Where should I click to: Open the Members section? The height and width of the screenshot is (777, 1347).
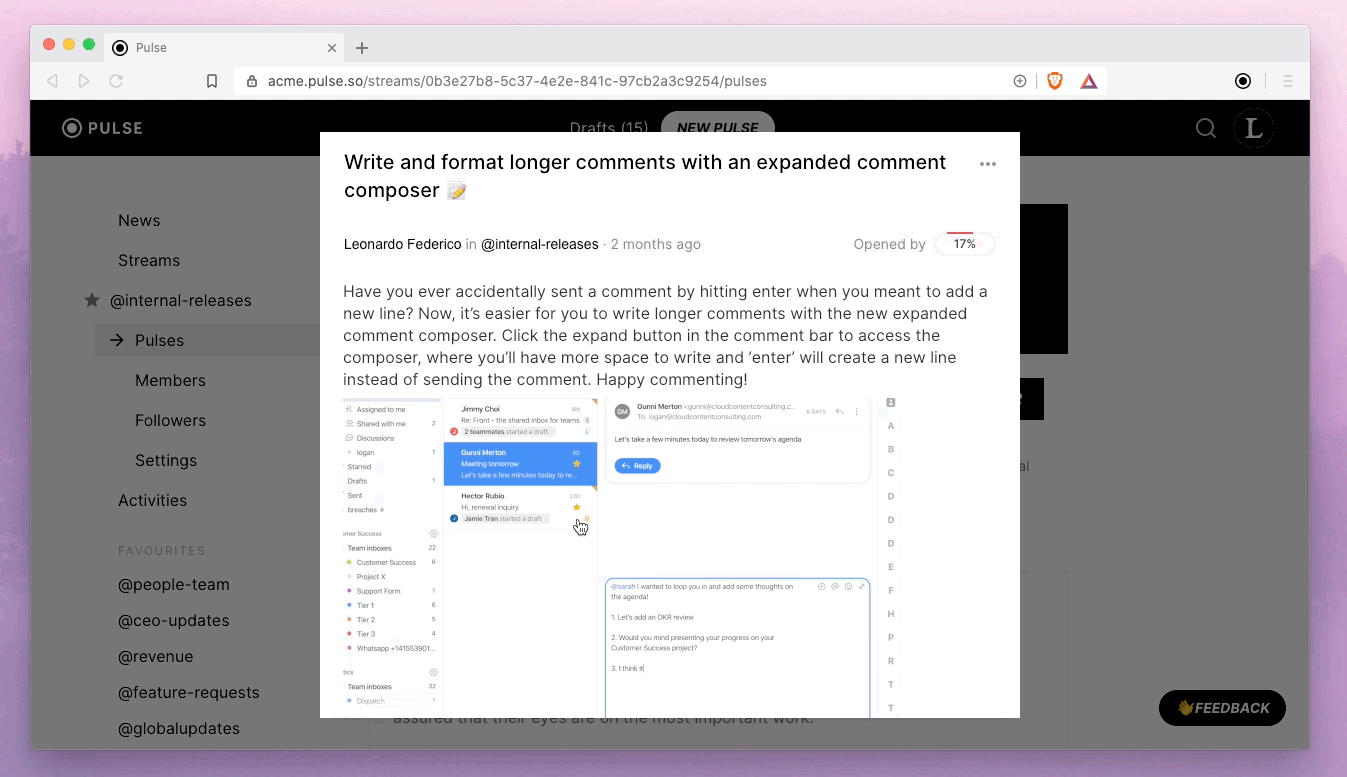point(170,380)
